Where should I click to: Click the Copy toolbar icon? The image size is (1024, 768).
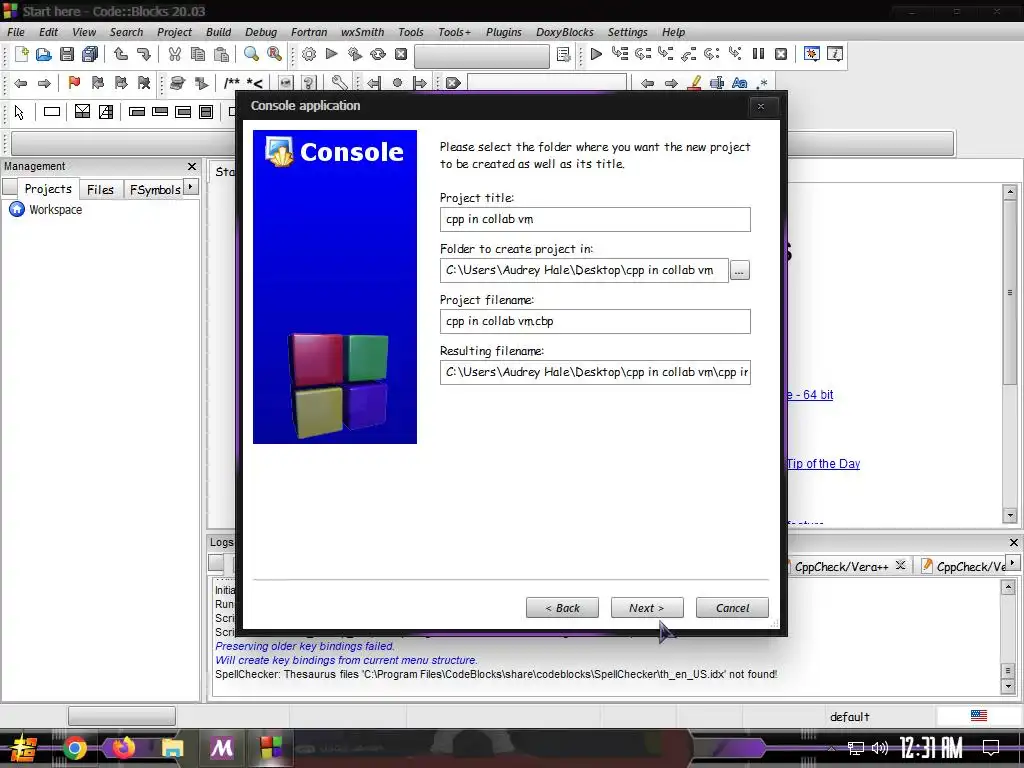[x=197, y=54]
